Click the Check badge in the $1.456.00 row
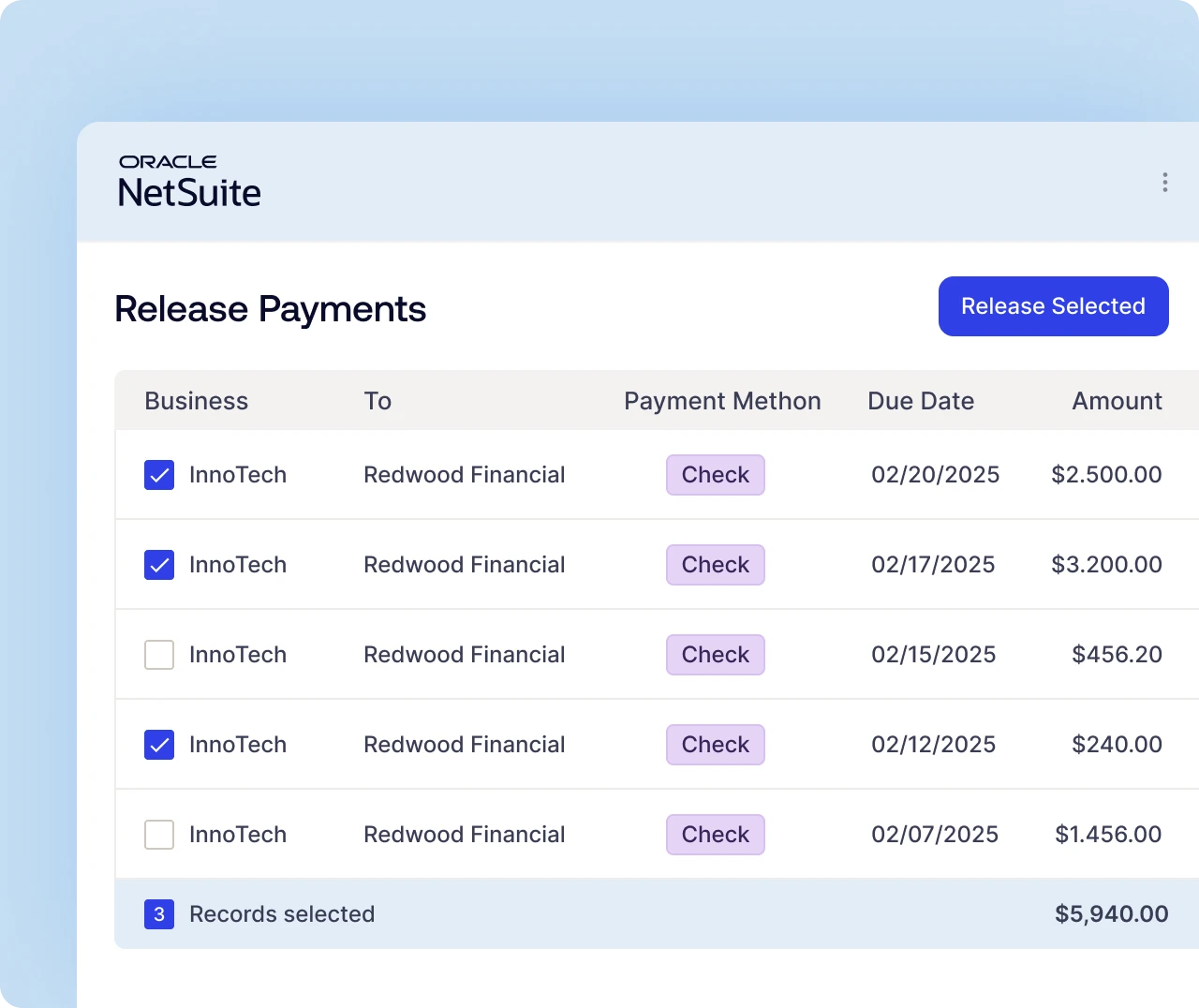1199x1008 pixels. [716, 835]
